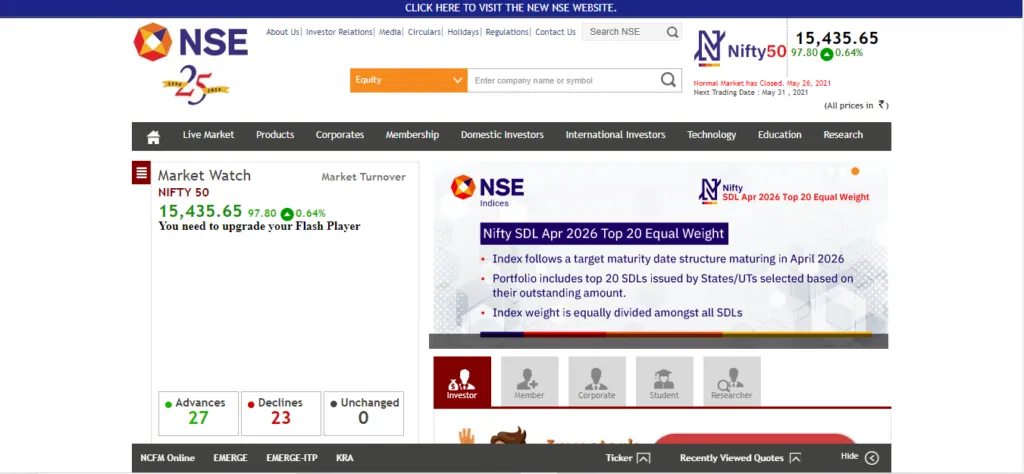Screen dimensions: 1024x474
Task: Click the NIFTY 50 index label
Action: [x=184, y=193]
